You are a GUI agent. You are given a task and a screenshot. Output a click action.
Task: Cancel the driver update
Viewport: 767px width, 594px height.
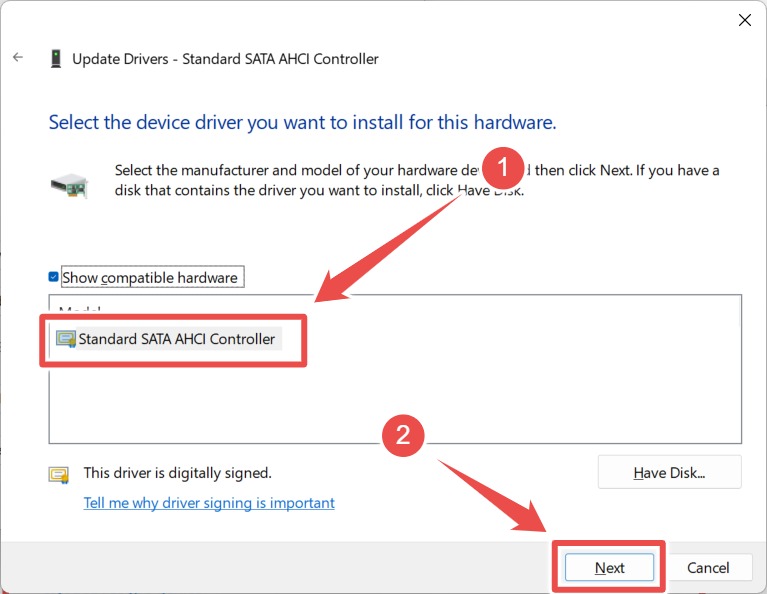[708, 568]
